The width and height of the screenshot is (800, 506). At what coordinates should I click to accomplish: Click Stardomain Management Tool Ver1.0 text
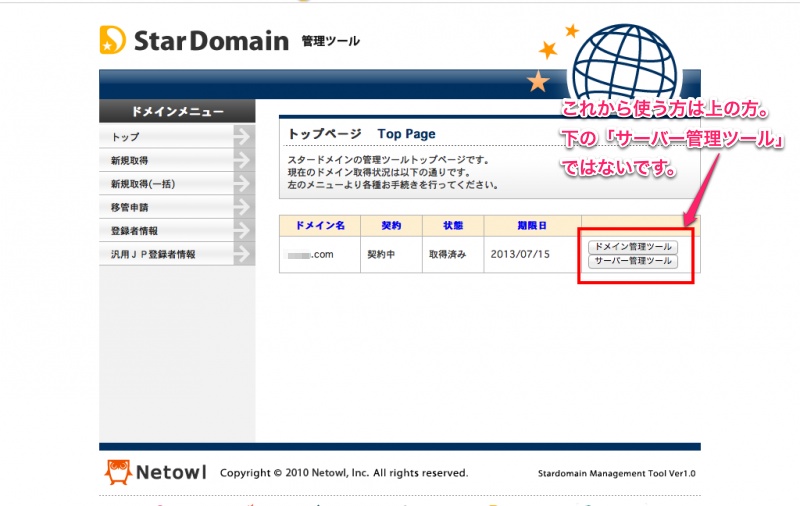[616, 473]
